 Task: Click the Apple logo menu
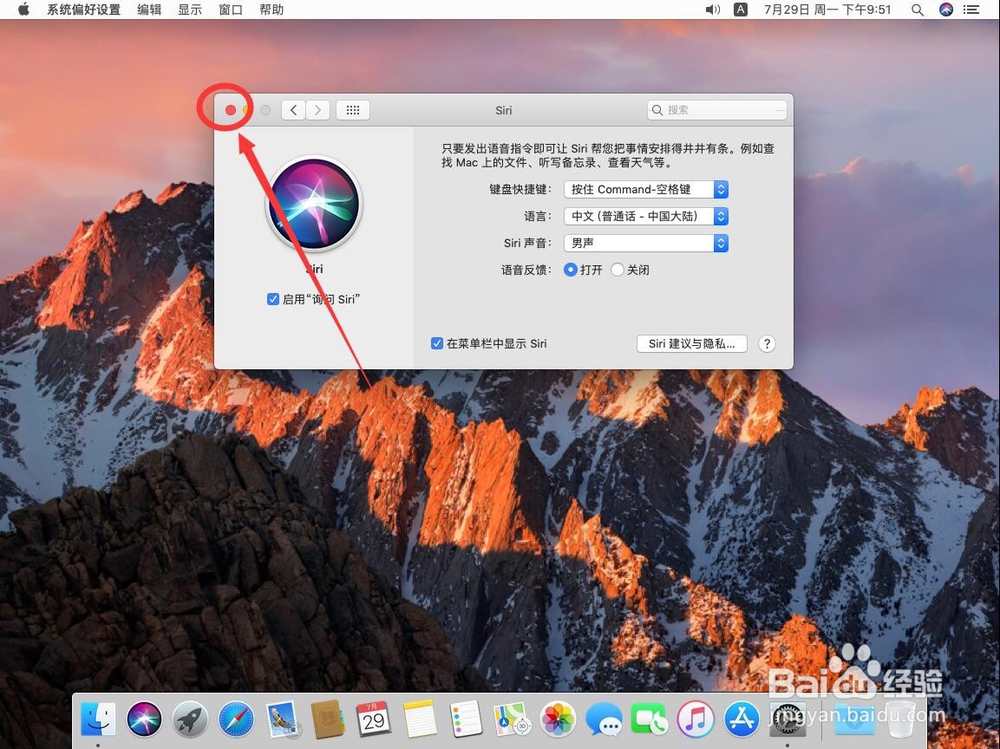click(24, 10)
